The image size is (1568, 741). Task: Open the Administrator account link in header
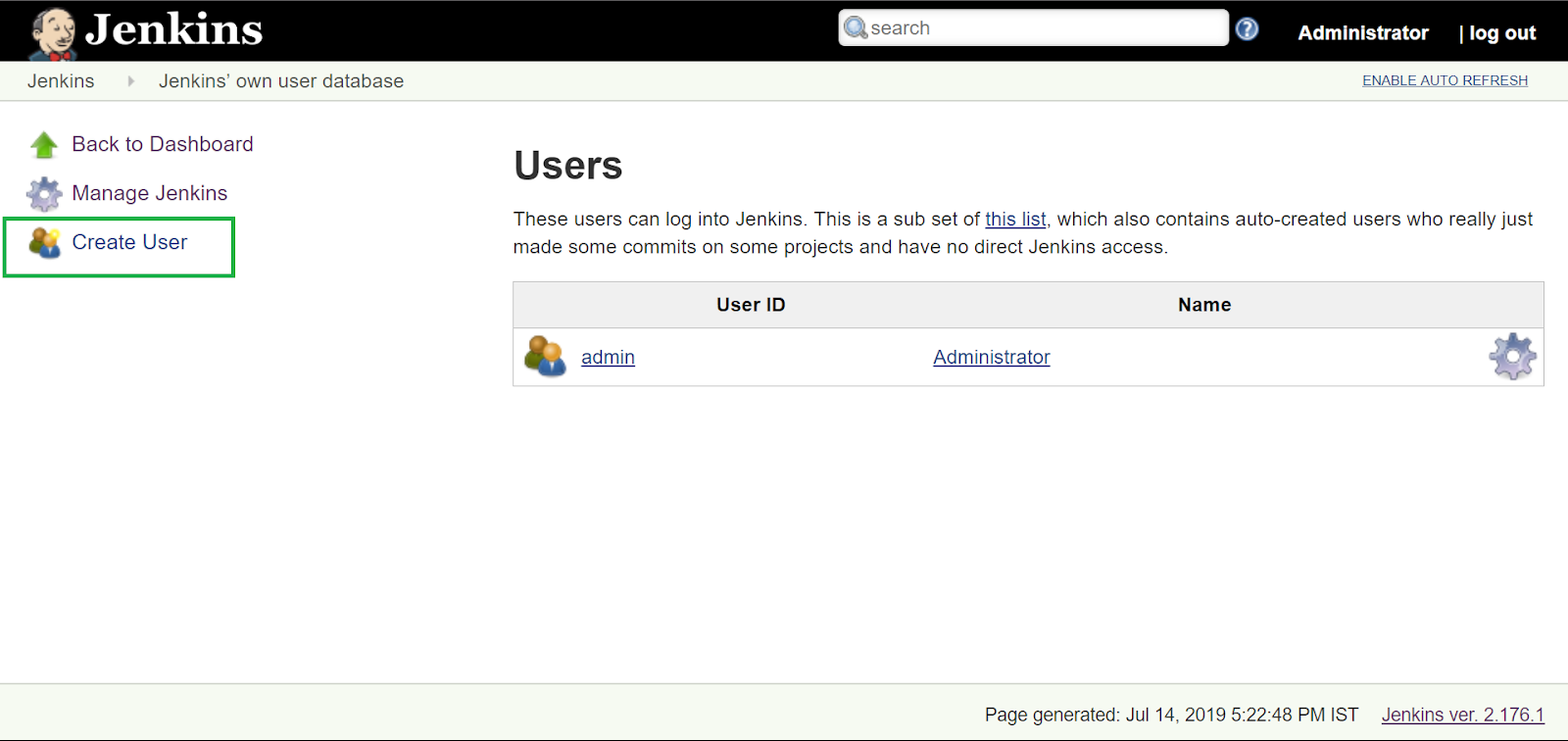coord(1363,33)
